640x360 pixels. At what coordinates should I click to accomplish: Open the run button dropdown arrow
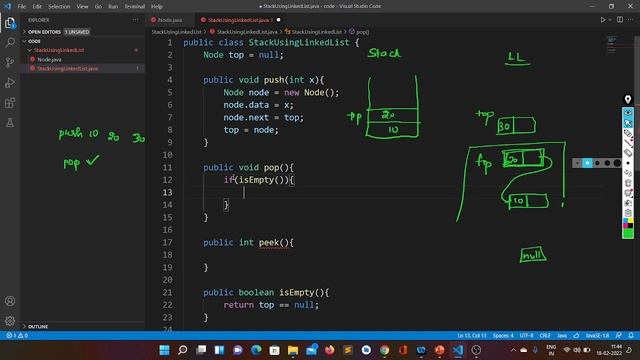[x=610, y=20]
